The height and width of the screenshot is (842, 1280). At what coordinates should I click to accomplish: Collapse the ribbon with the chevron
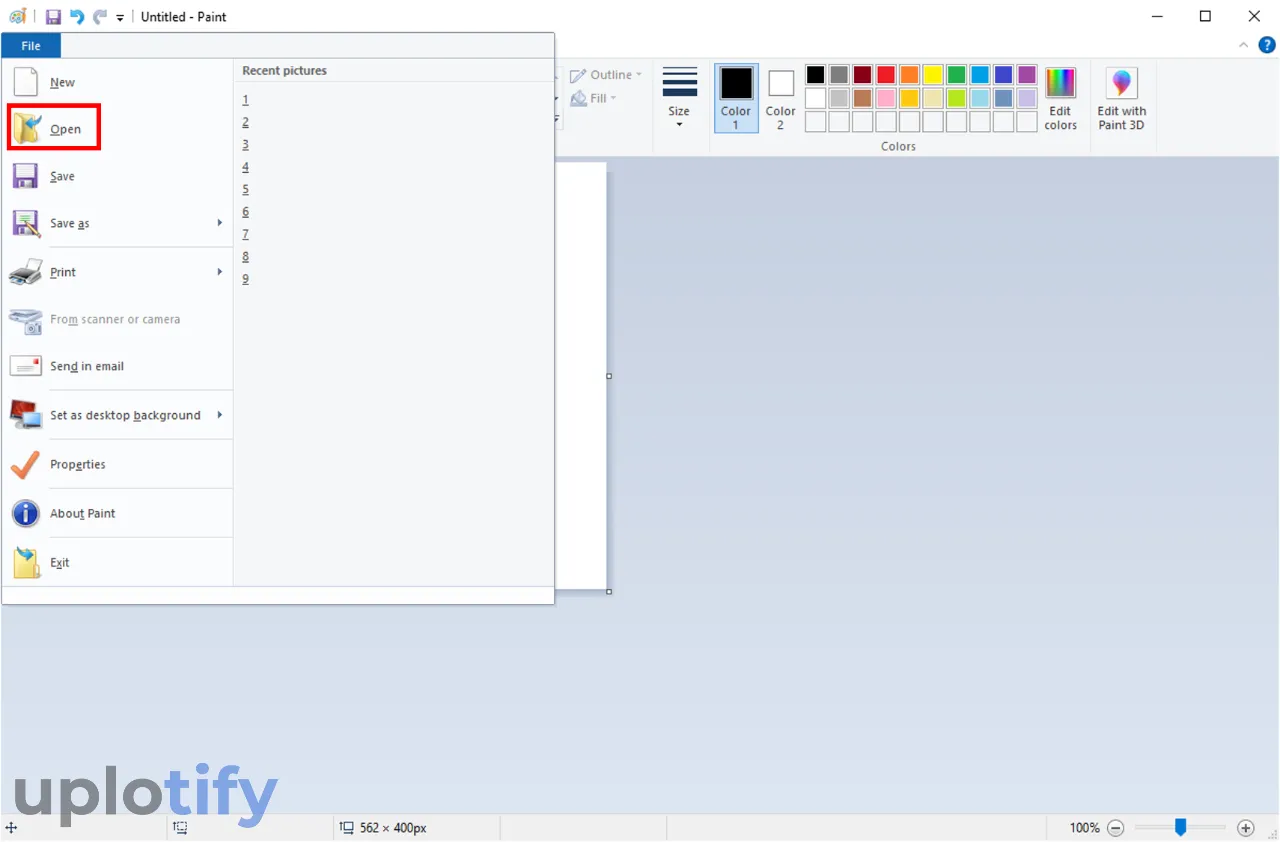click(x=1244, y=45)
